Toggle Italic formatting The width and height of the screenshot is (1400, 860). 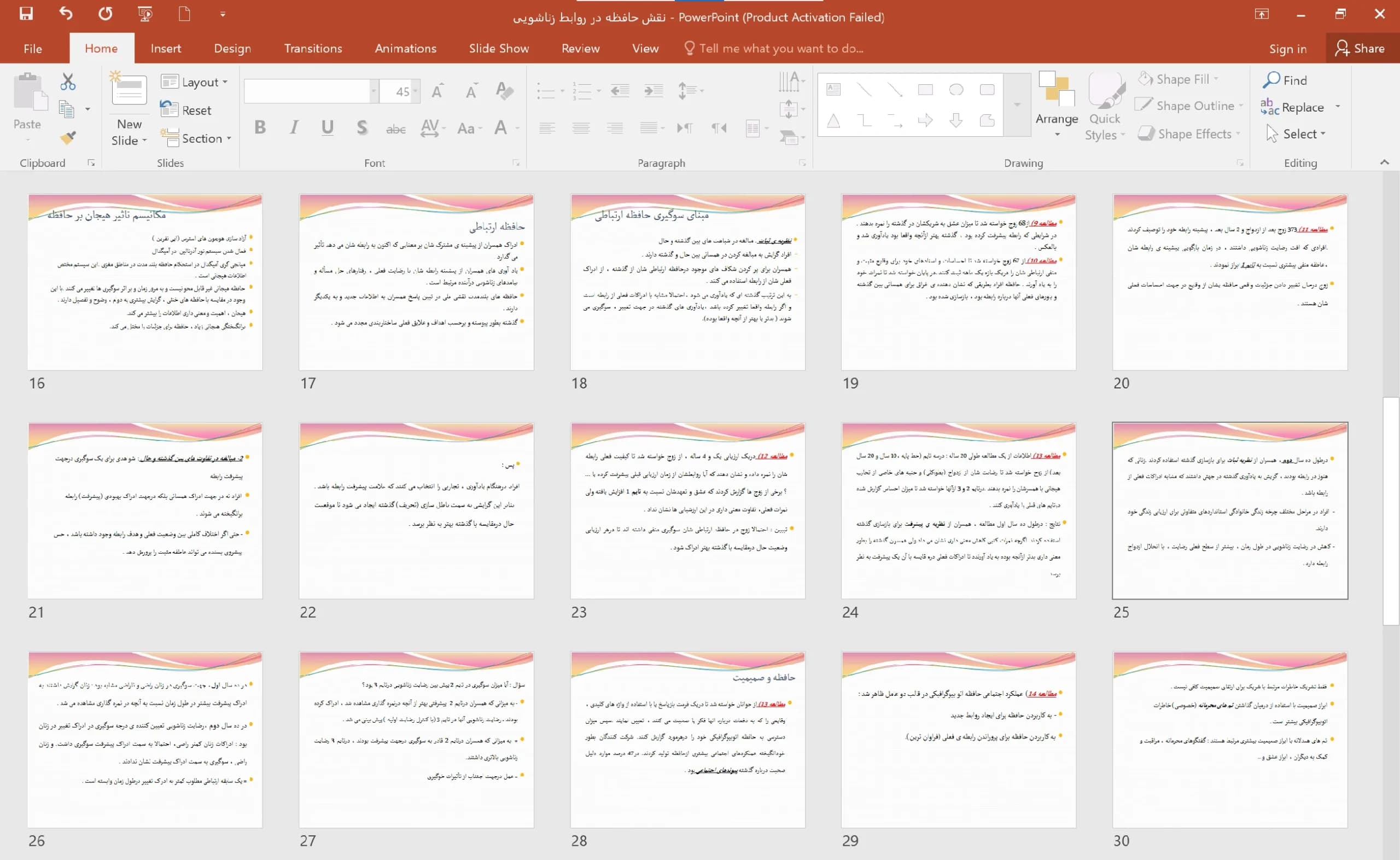point(294,127)
